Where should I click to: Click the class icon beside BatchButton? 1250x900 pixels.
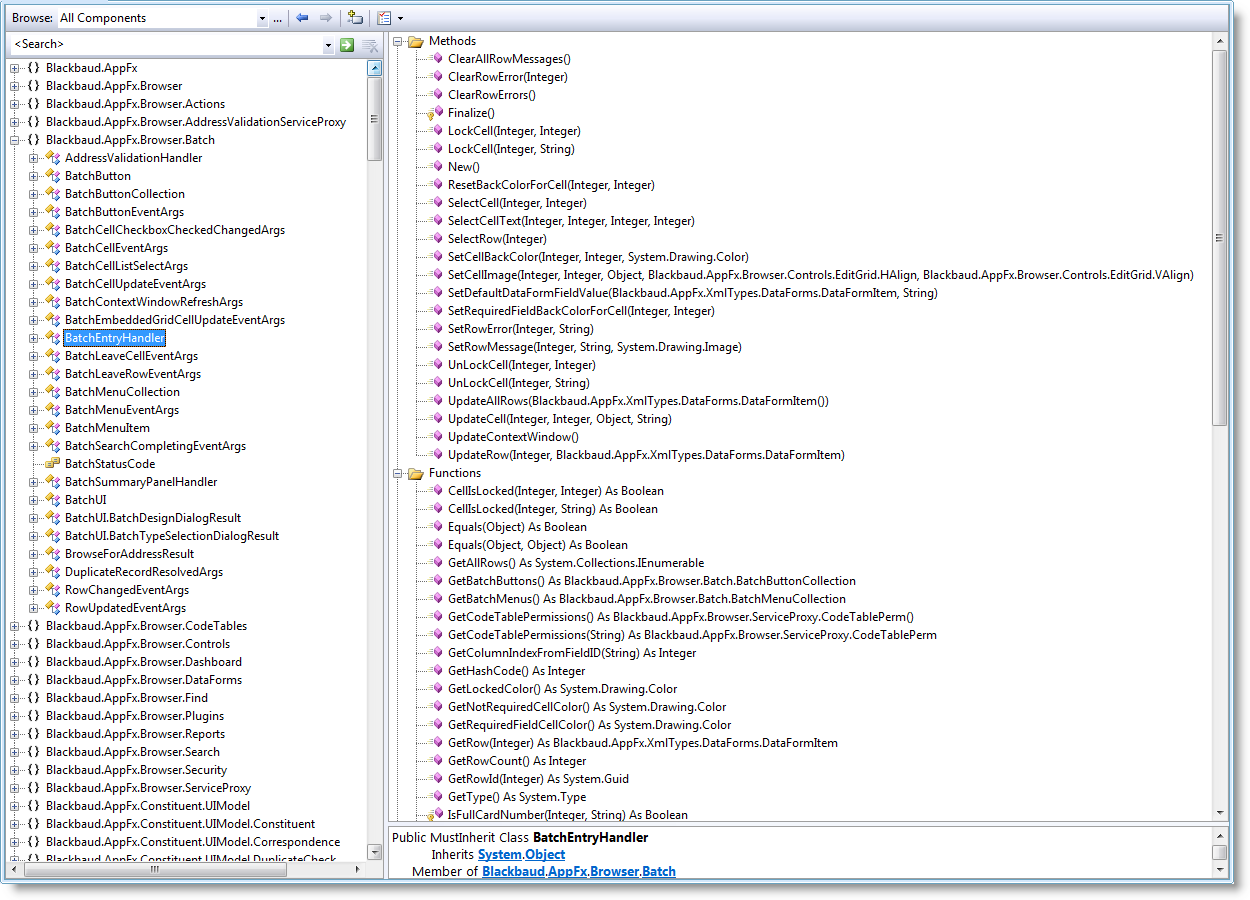[x=54, y=176]
